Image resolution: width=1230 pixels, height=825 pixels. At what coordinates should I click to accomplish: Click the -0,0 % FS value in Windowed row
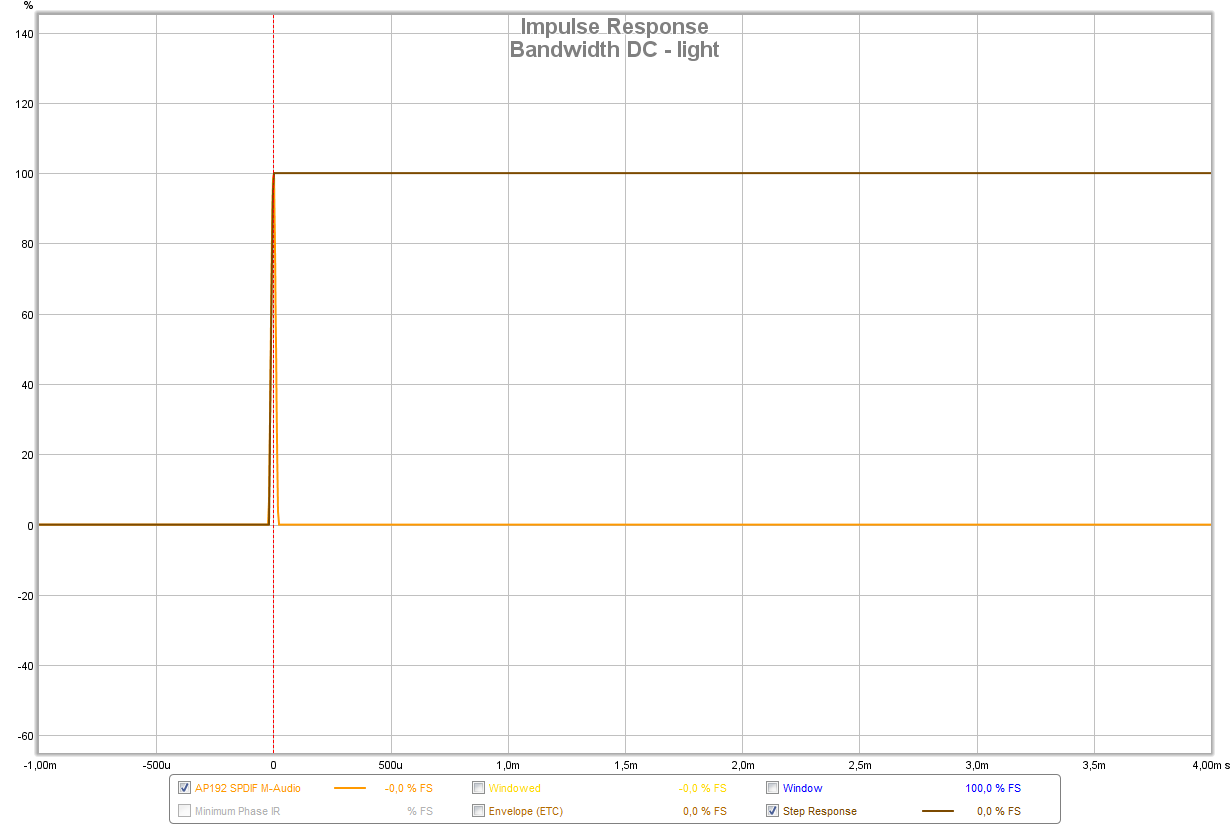[703, 788]
